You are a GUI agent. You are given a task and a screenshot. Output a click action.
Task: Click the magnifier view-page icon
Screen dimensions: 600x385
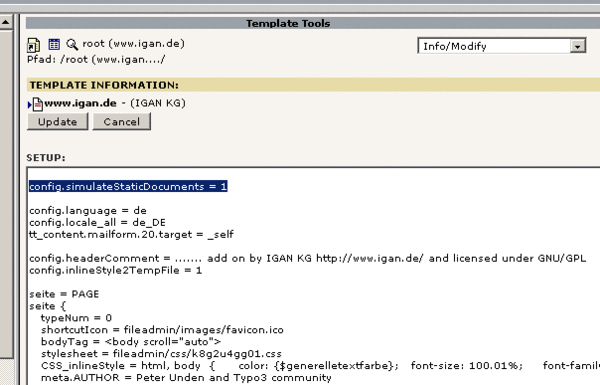point(72,44)
